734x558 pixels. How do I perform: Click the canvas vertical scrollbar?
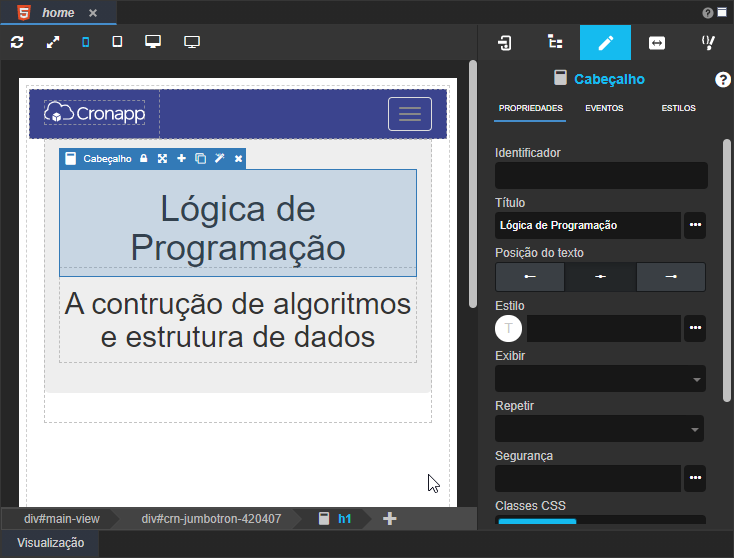point(473,184)
